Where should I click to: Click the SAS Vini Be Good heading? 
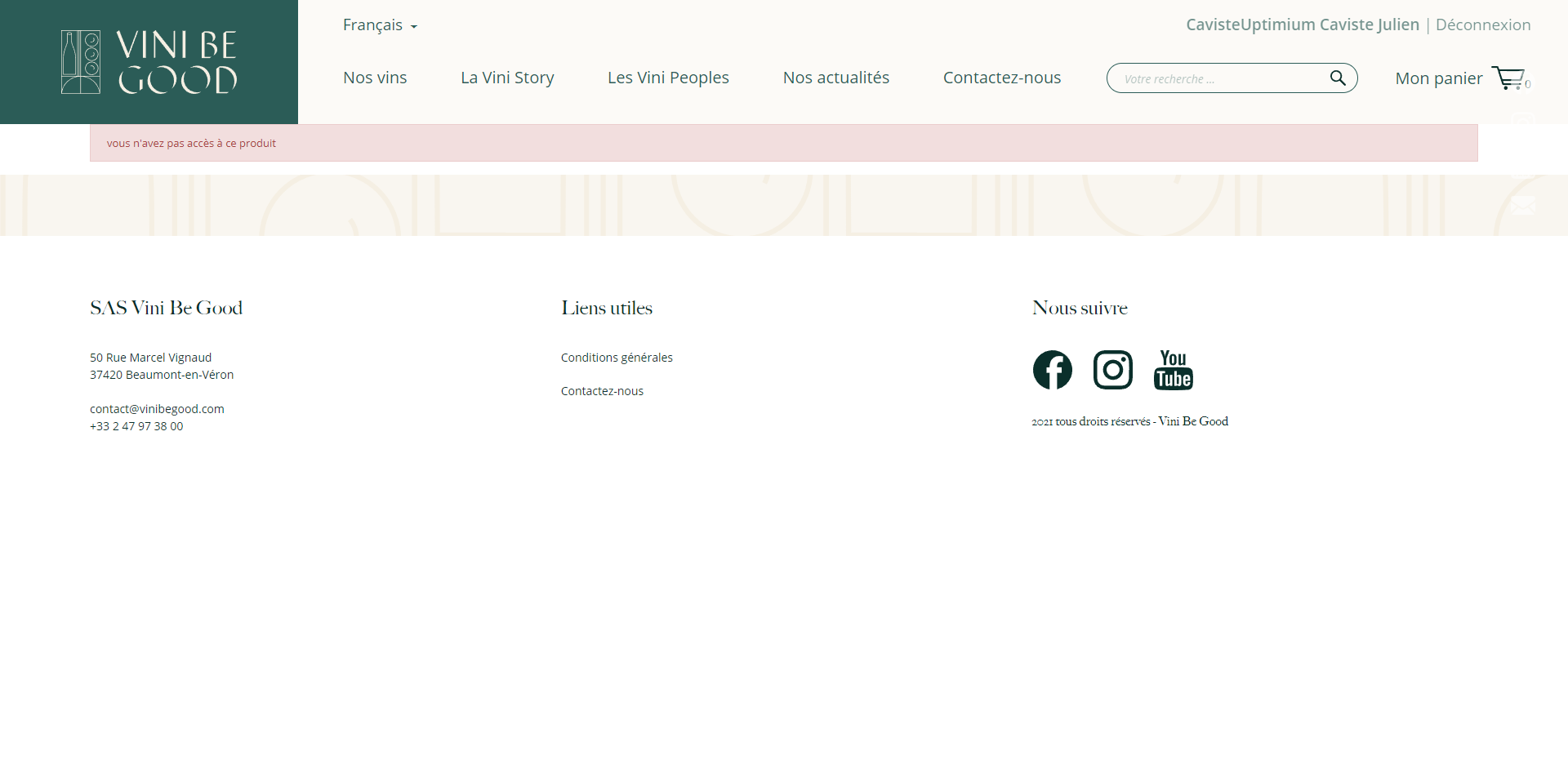click(x=167, y=308)
